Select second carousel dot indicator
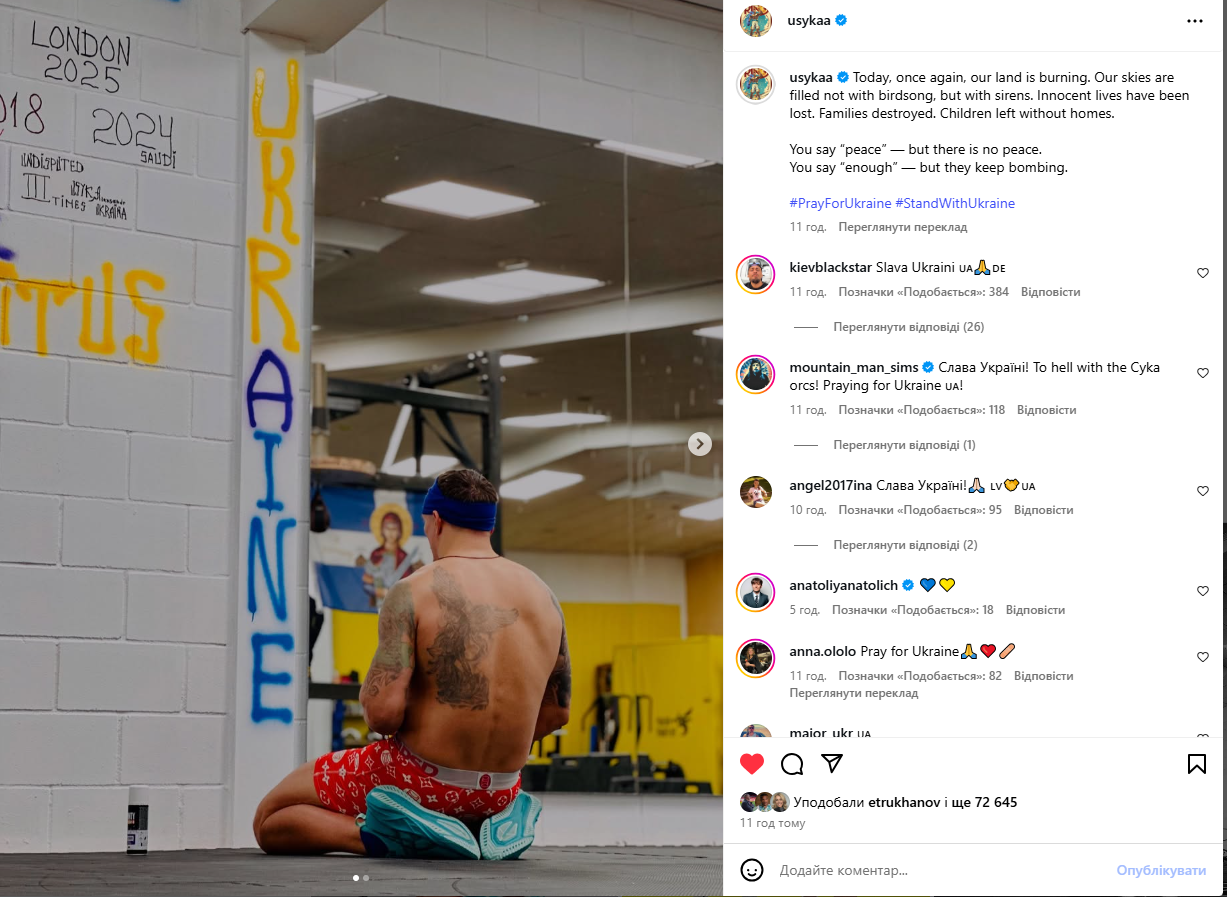This screenshot has height=897, width=1227. (x=366, y=878)
